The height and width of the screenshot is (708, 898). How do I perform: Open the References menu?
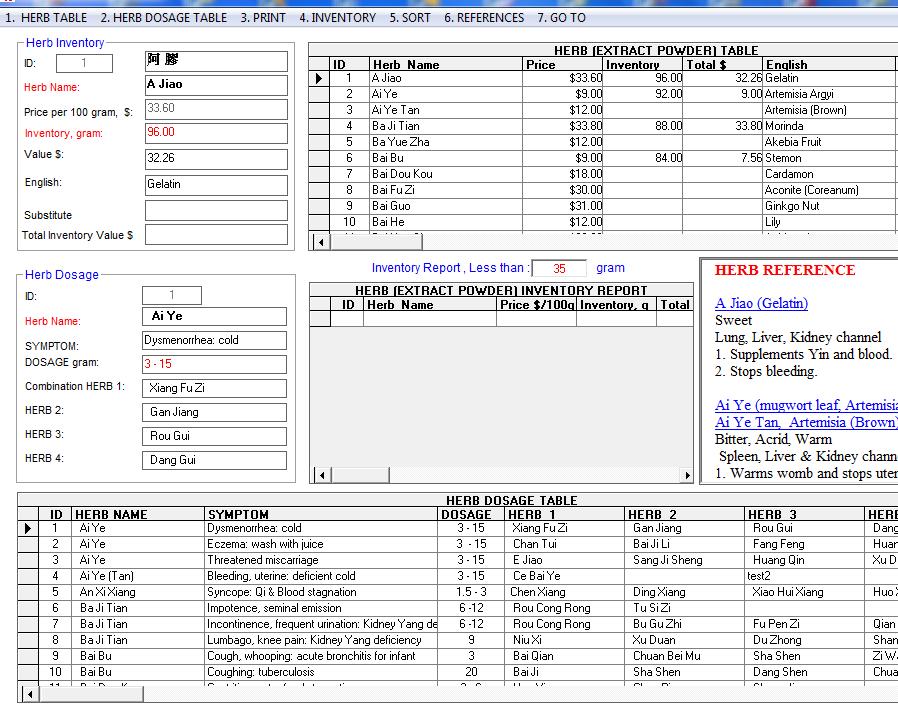pyautogui.click(x=484, y=18)
